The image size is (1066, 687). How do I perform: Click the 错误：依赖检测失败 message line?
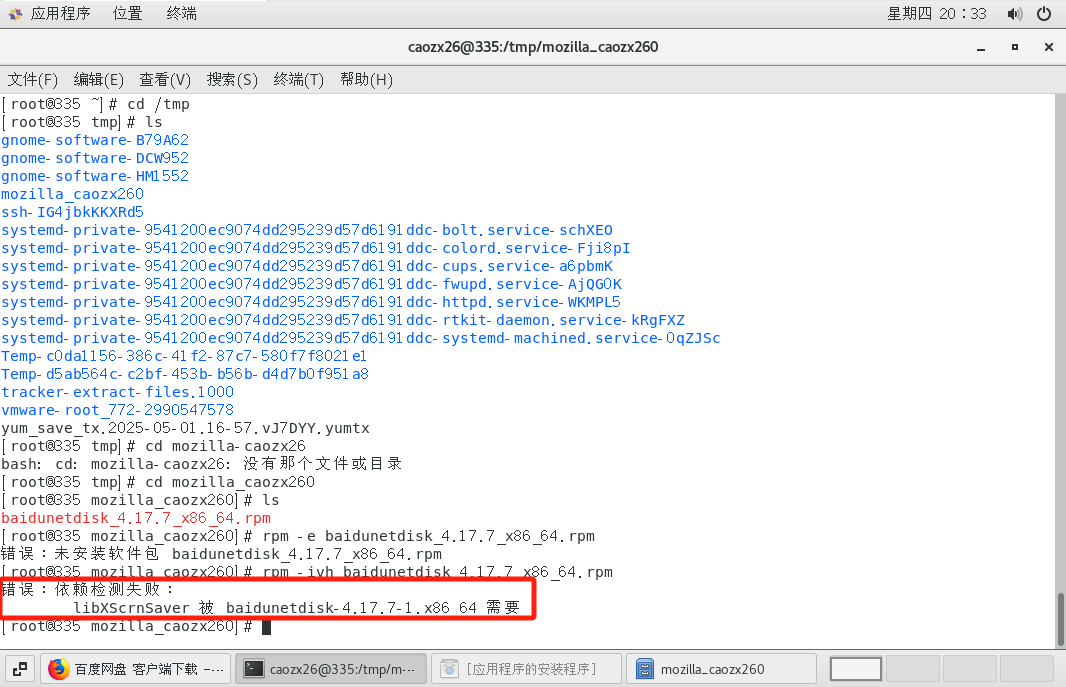coord(88,589)
